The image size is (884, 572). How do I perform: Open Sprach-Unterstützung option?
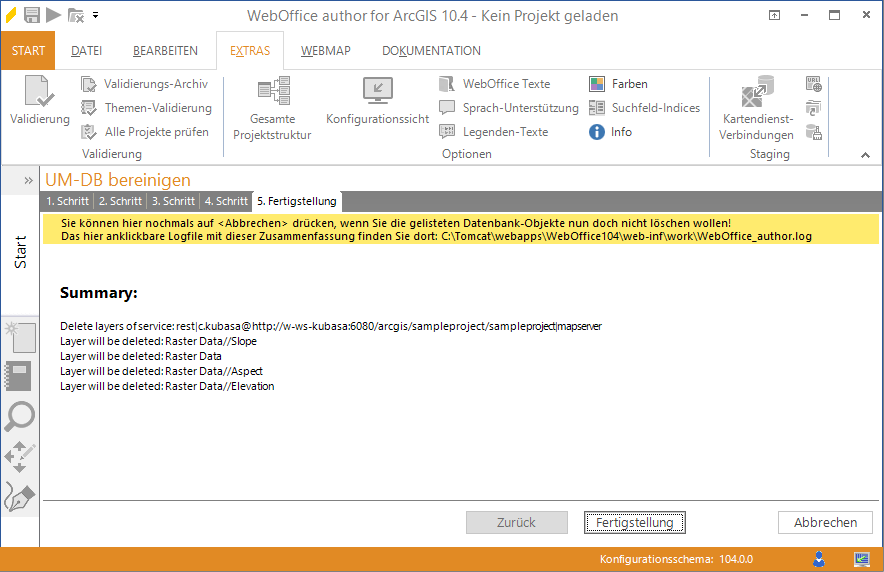(x=509, y=108)
